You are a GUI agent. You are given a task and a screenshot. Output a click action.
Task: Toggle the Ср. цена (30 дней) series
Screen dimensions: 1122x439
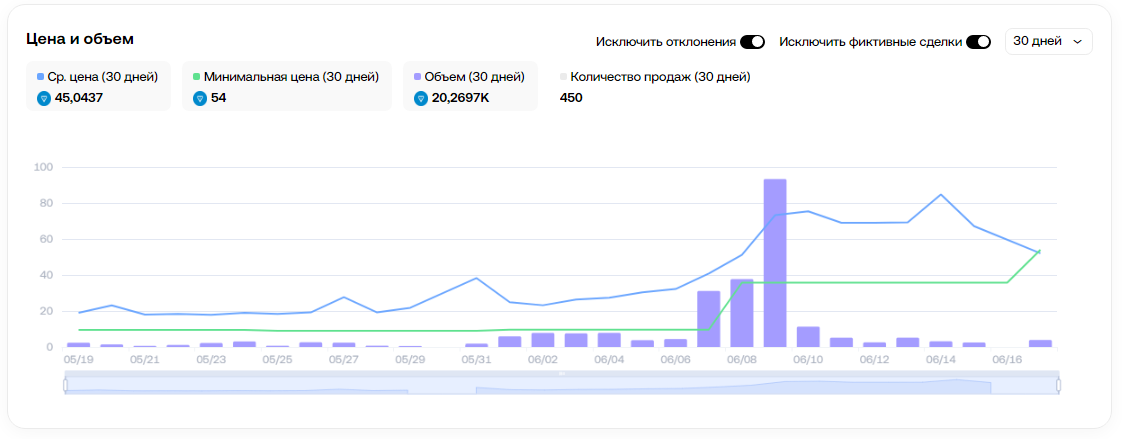[x=99, y=86]
